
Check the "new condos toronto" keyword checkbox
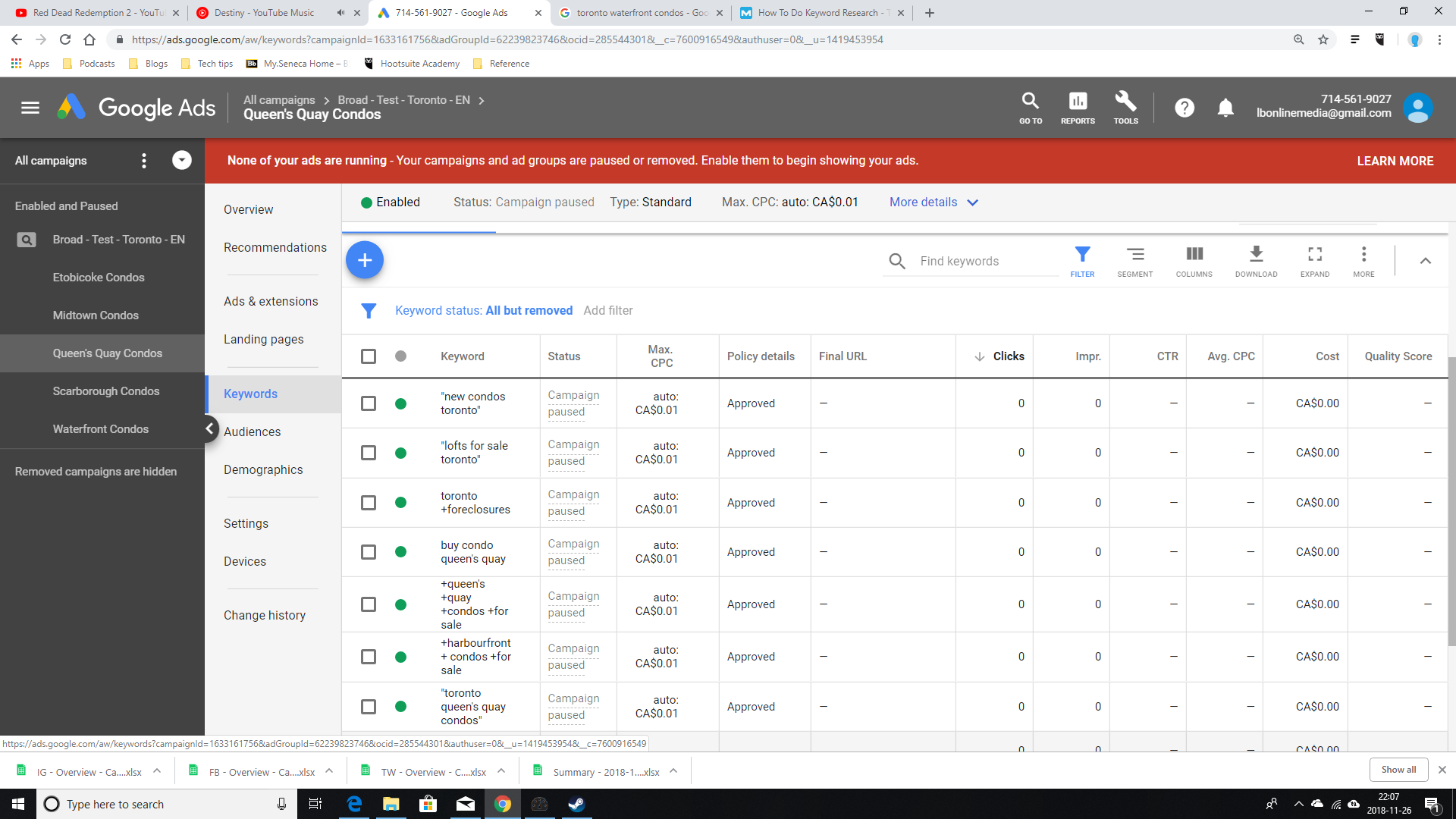(x=369, y=403)
